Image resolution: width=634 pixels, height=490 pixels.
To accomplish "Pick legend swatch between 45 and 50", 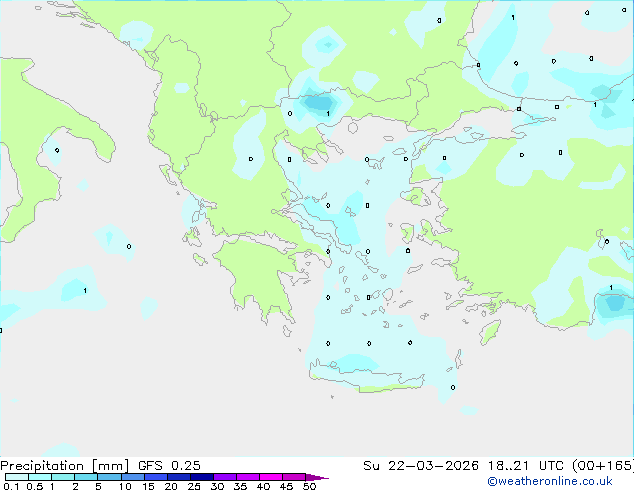I will (x=294, y=477).
